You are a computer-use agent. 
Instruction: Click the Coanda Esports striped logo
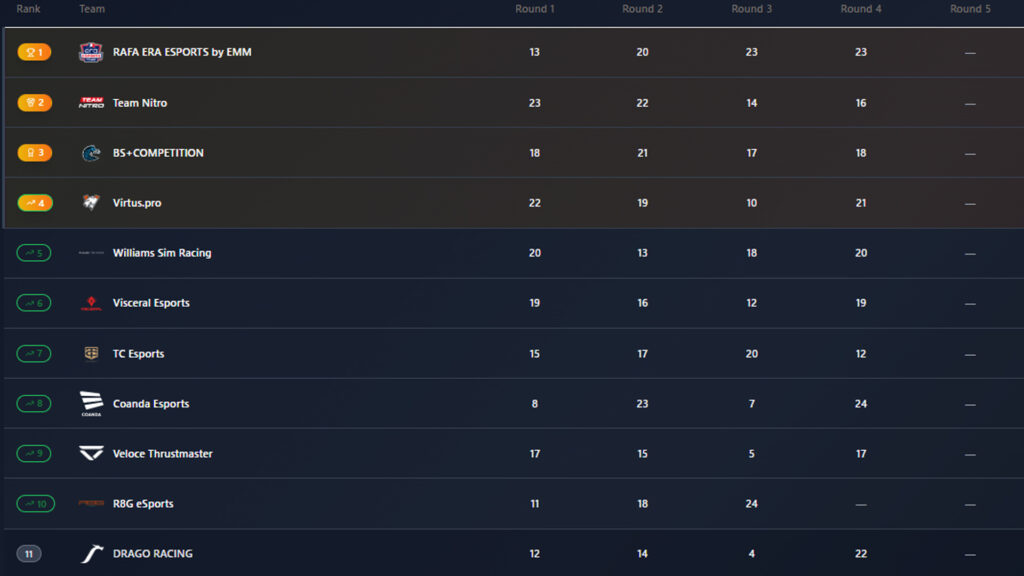[90, 403]
